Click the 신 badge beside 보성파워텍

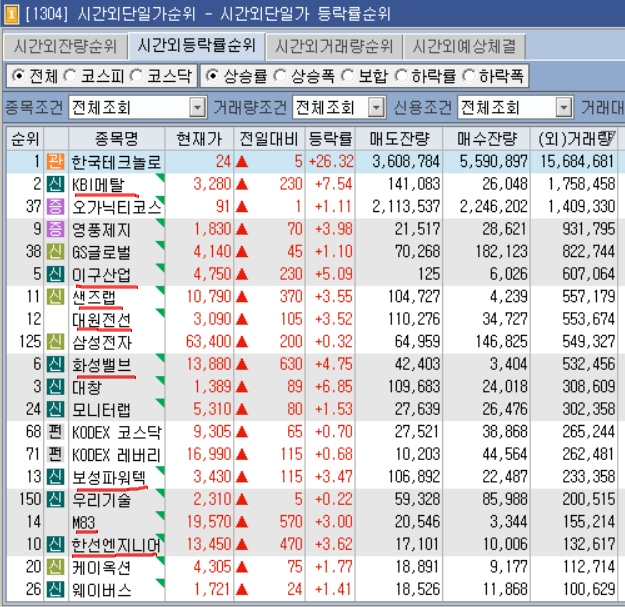[x=55, y=477]
